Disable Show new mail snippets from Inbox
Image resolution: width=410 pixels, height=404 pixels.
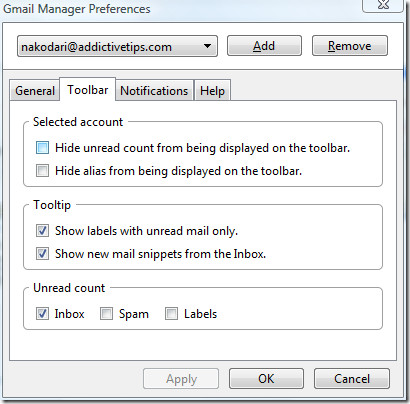(42, 254)
